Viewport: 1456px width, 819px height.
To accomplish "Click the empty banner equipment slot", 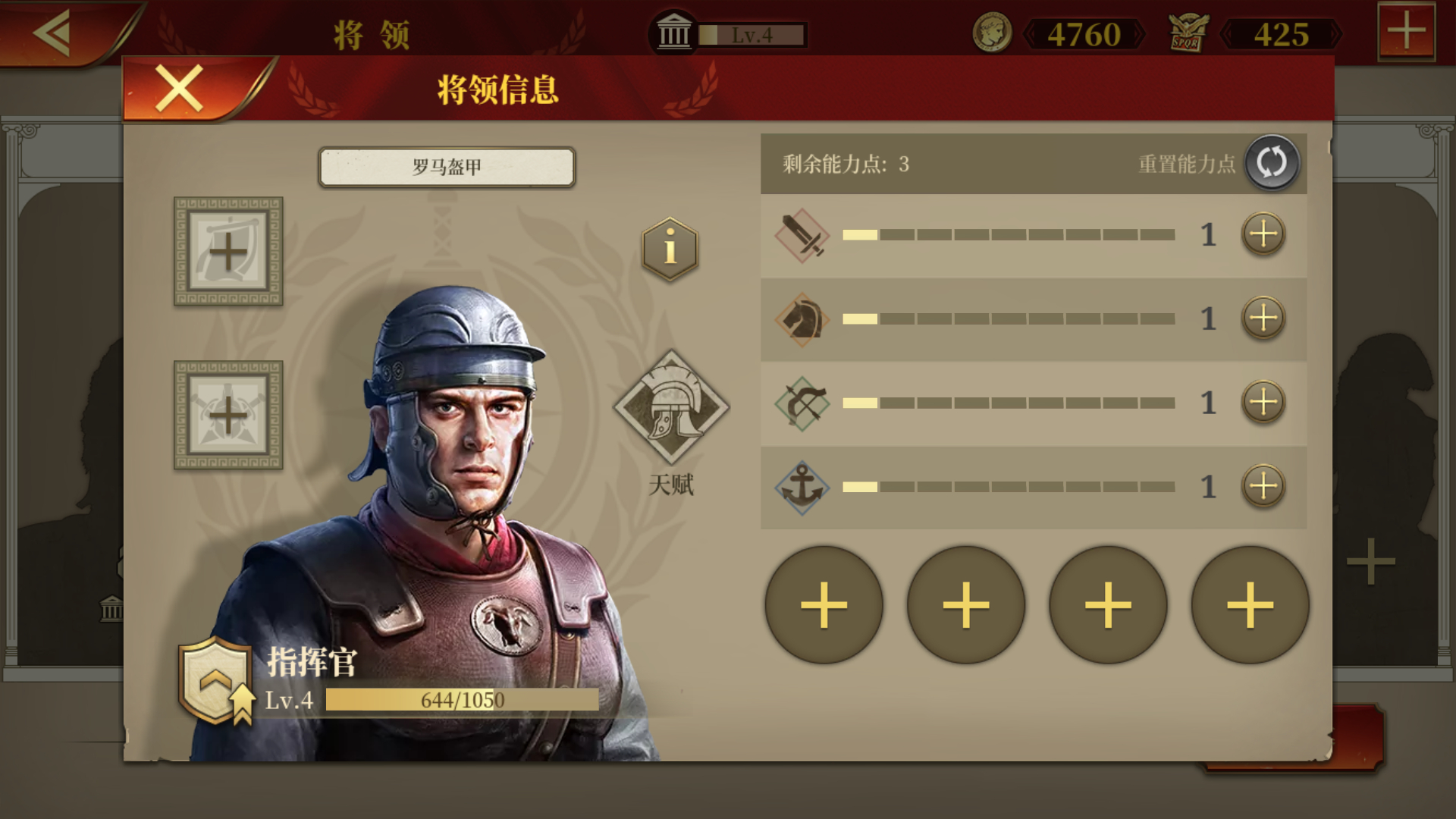I will coord(228,252).
